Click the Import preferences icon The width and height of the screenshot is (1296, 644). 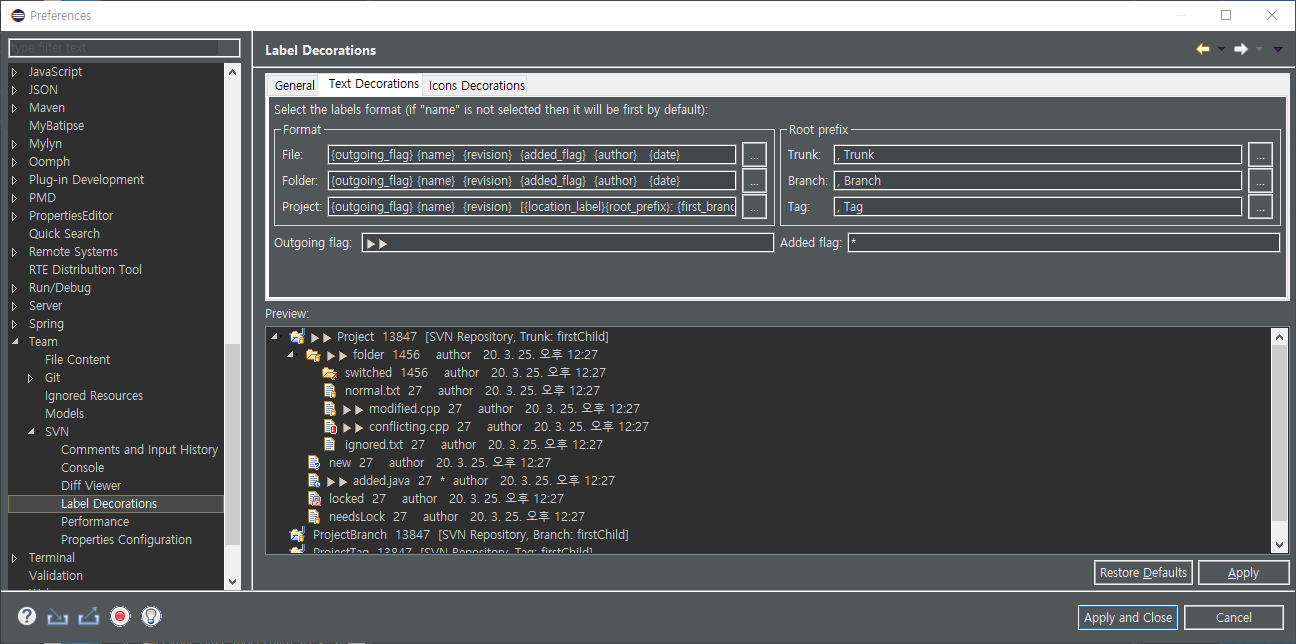58,616
